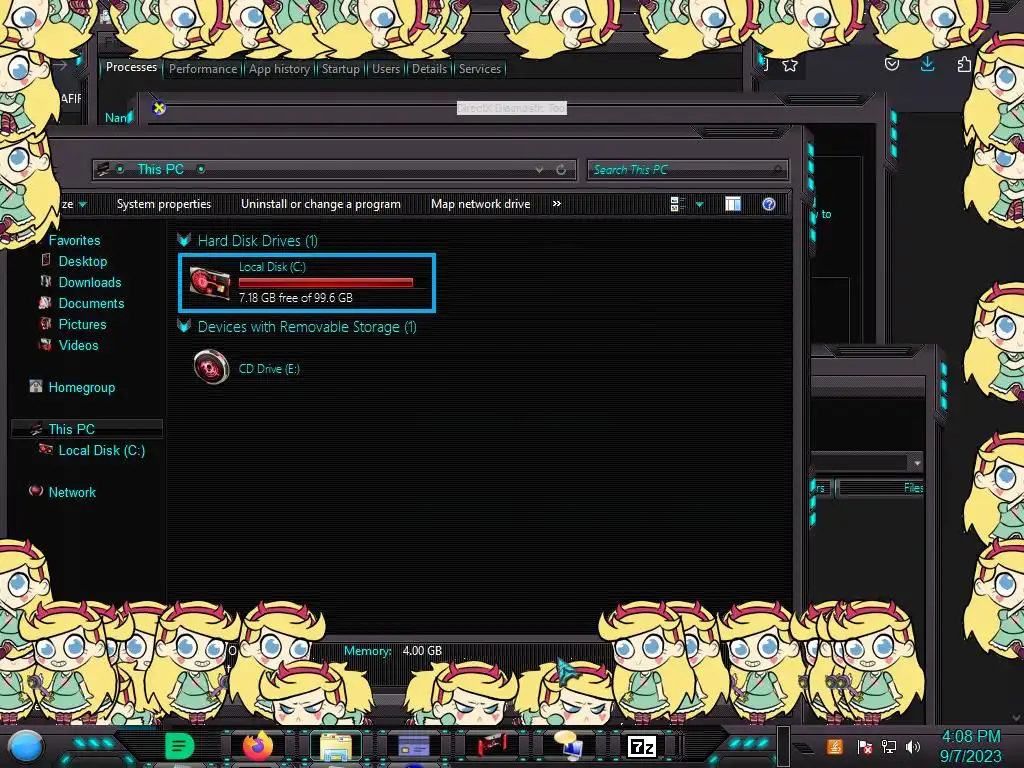Open Action Center flag tray icon
1024x768 pixels.
[864, 746]
